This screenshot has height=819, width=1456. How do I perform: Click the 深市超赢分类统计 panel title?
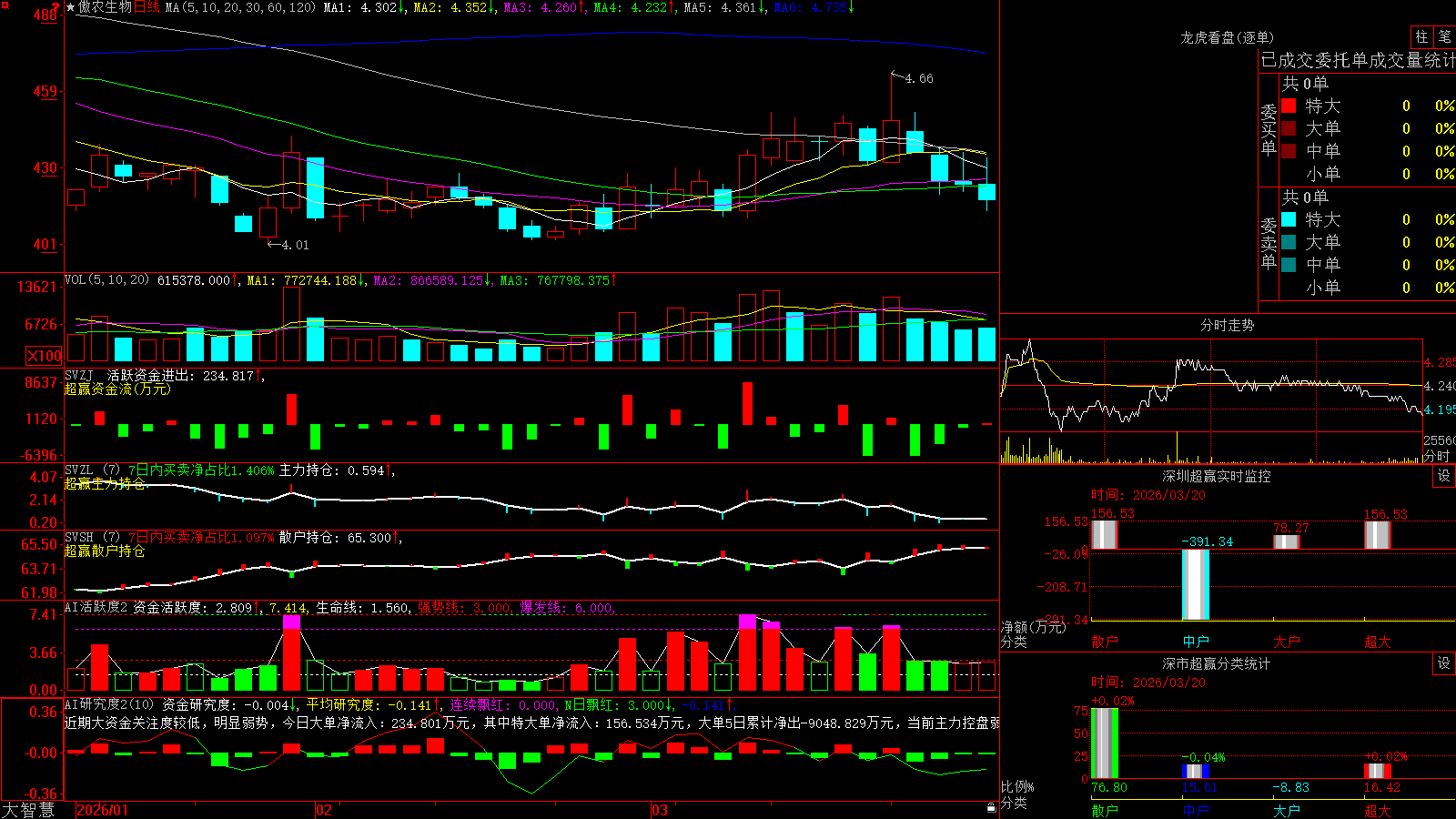click(1217, 663)
